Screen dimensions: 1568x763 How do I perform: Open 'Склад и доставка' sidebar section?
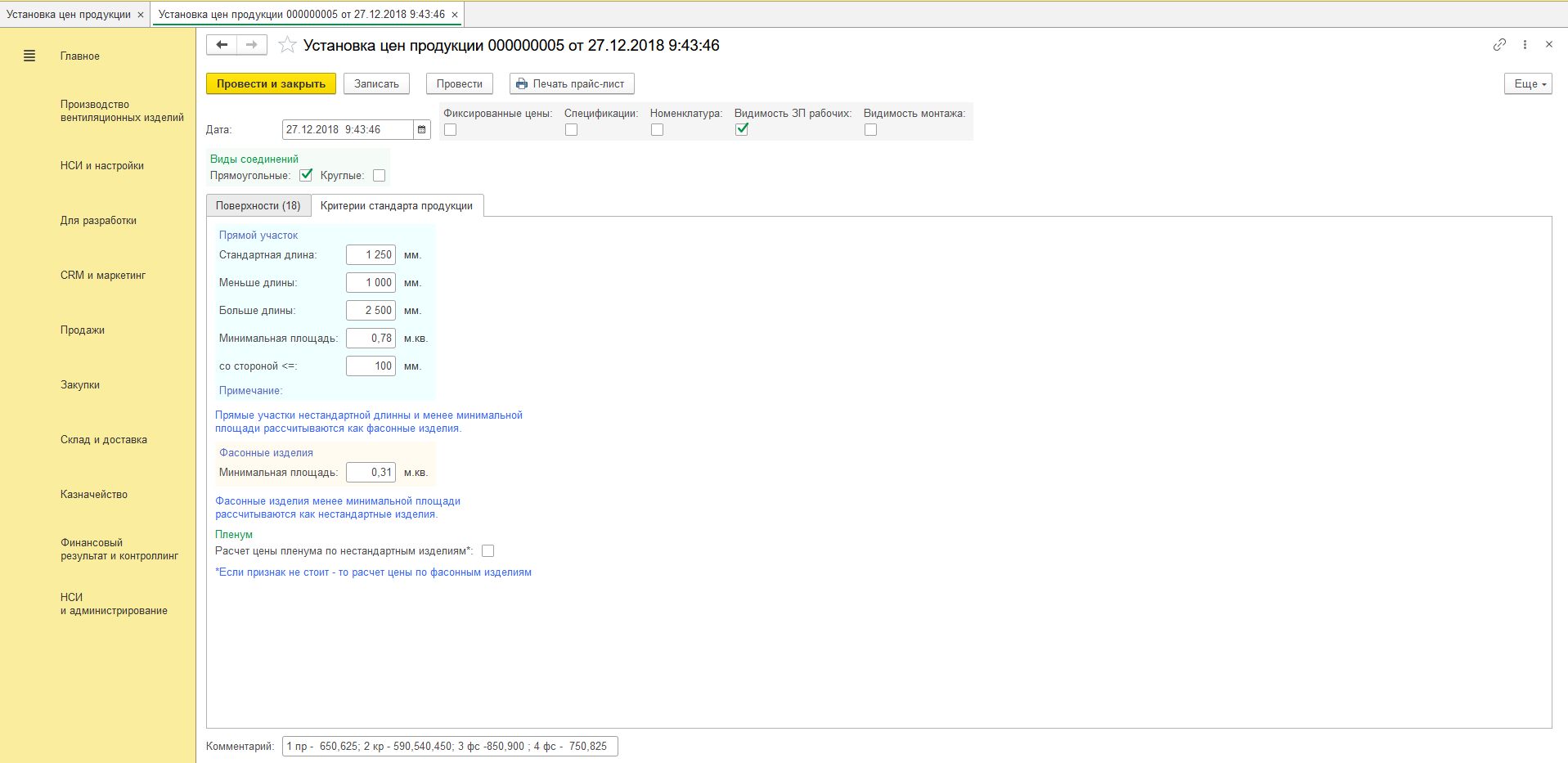click(x=104, y=440)
